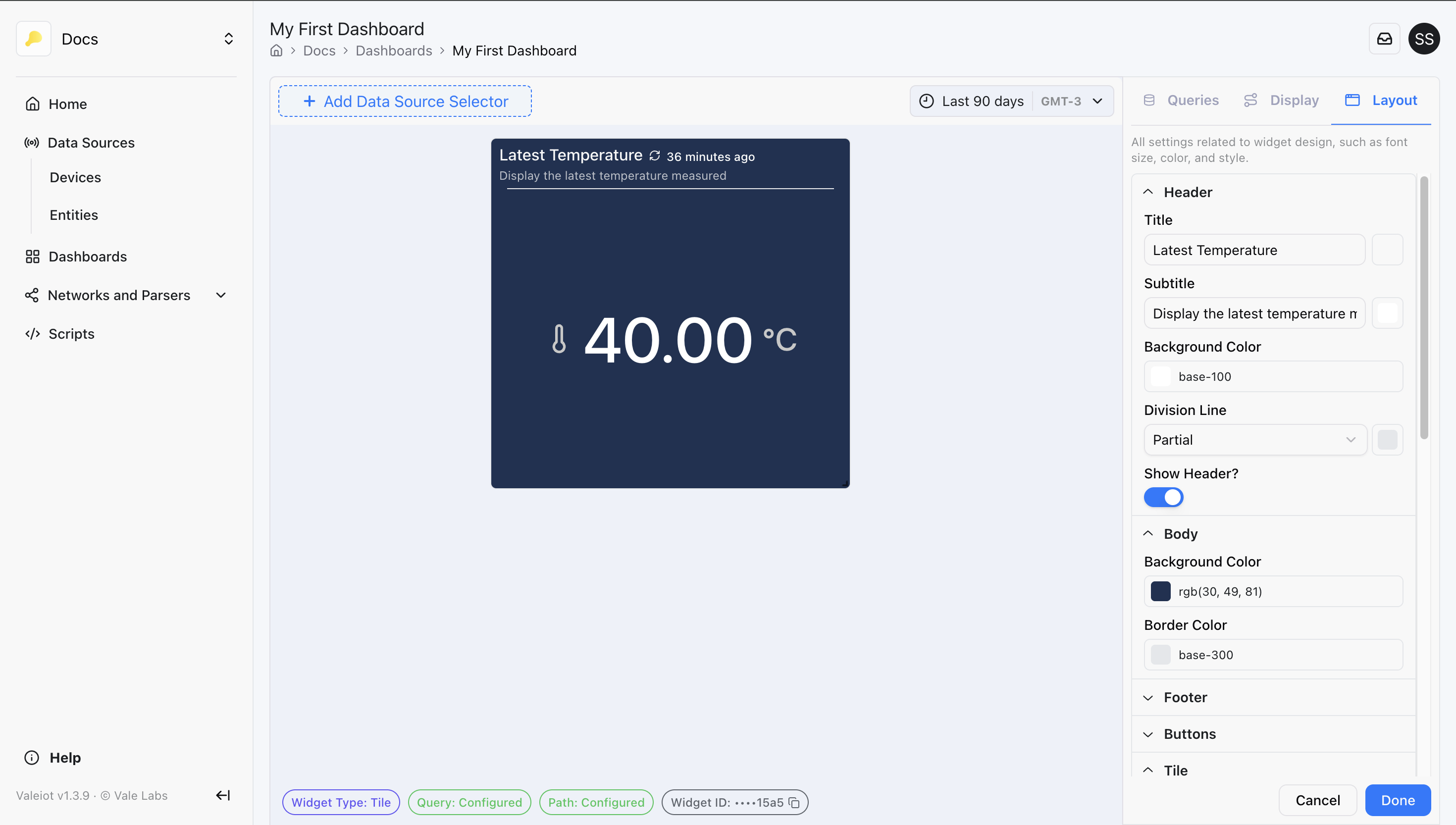The image size is (1456, 825).
Task: Copy the Widget ID
Action: (795, 802)
